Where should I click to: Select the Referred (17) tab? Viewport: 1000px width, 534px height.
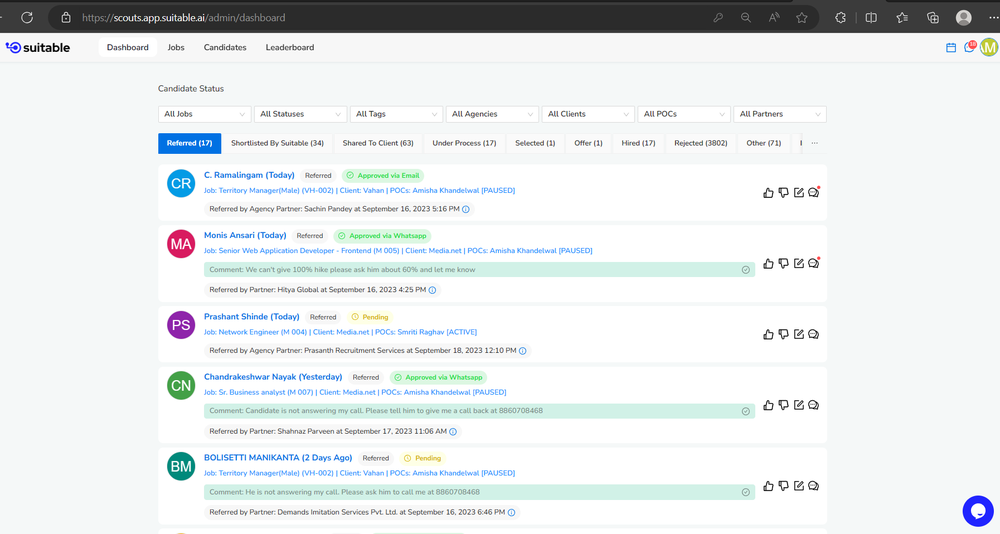[x=189, y=144]
